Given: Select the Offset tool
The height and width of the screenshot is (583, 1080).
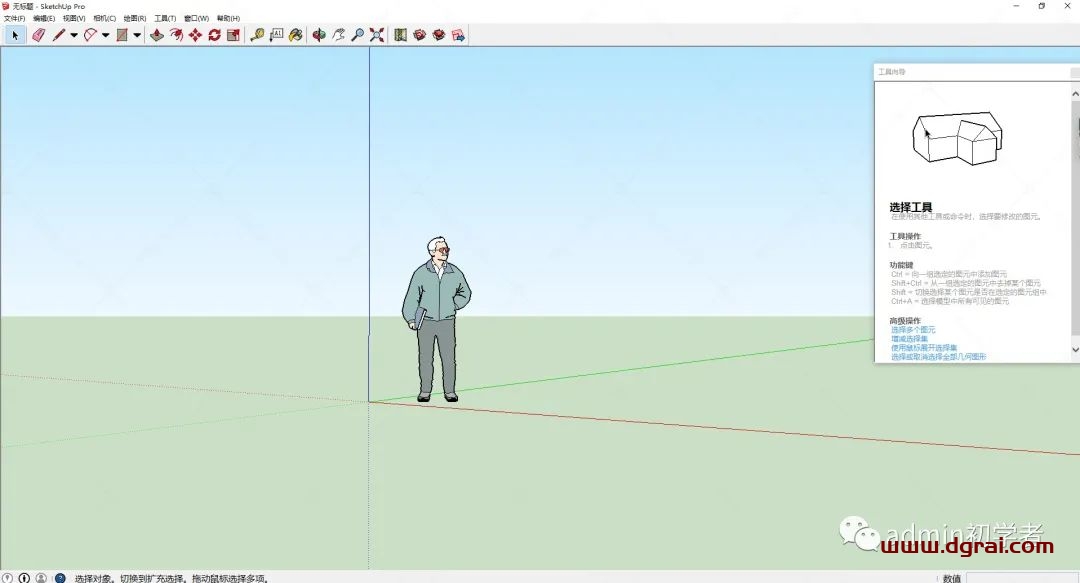Looking at the screenshot, I should (x=176, y=35).
